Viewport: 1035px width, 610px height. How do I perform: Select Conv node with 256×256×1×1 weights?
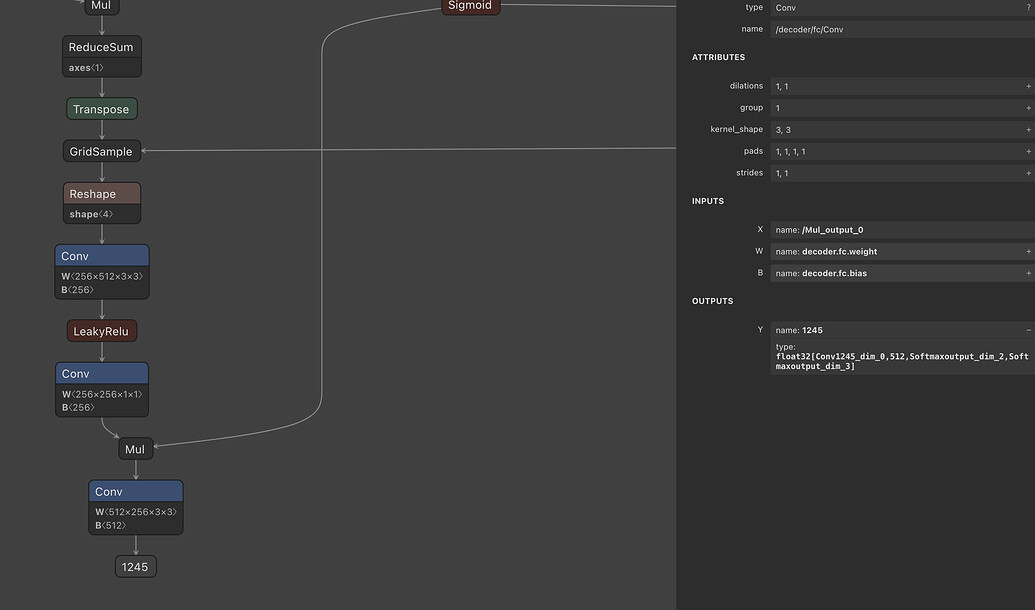point(102,374)
